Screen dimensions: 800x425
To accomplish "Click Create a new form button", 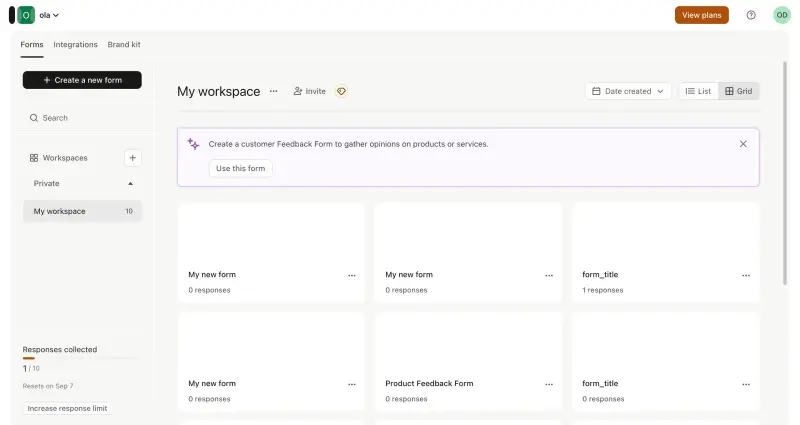I will coord(82,80).
